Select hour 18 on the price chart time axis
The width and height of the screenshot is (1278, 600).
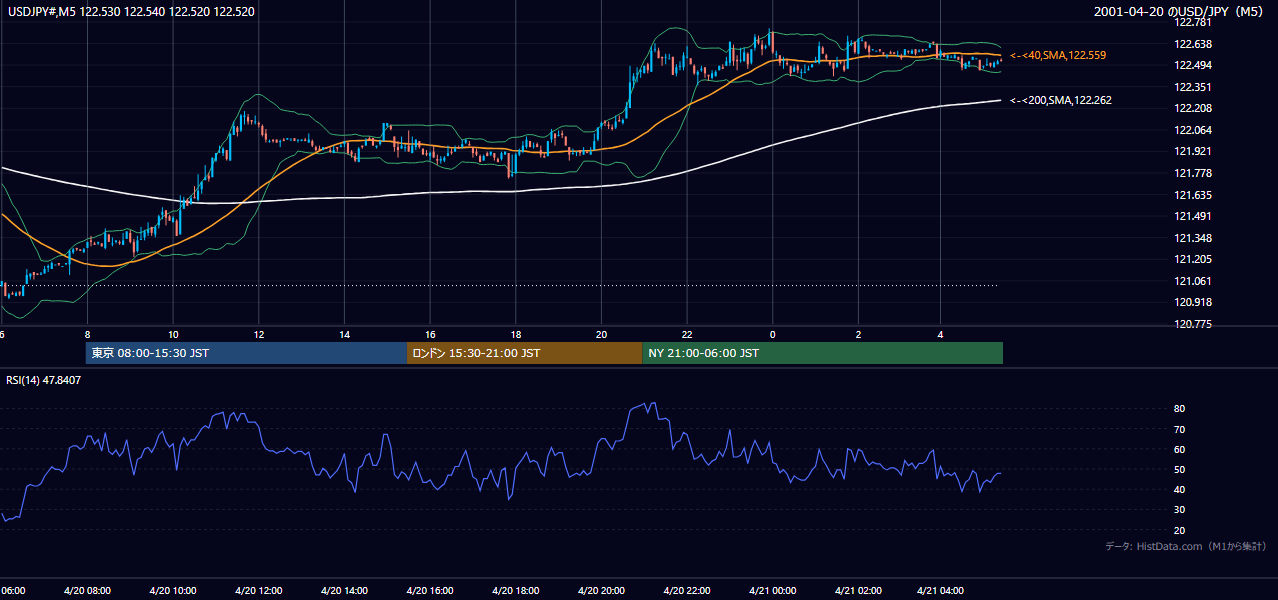point(515,334)
